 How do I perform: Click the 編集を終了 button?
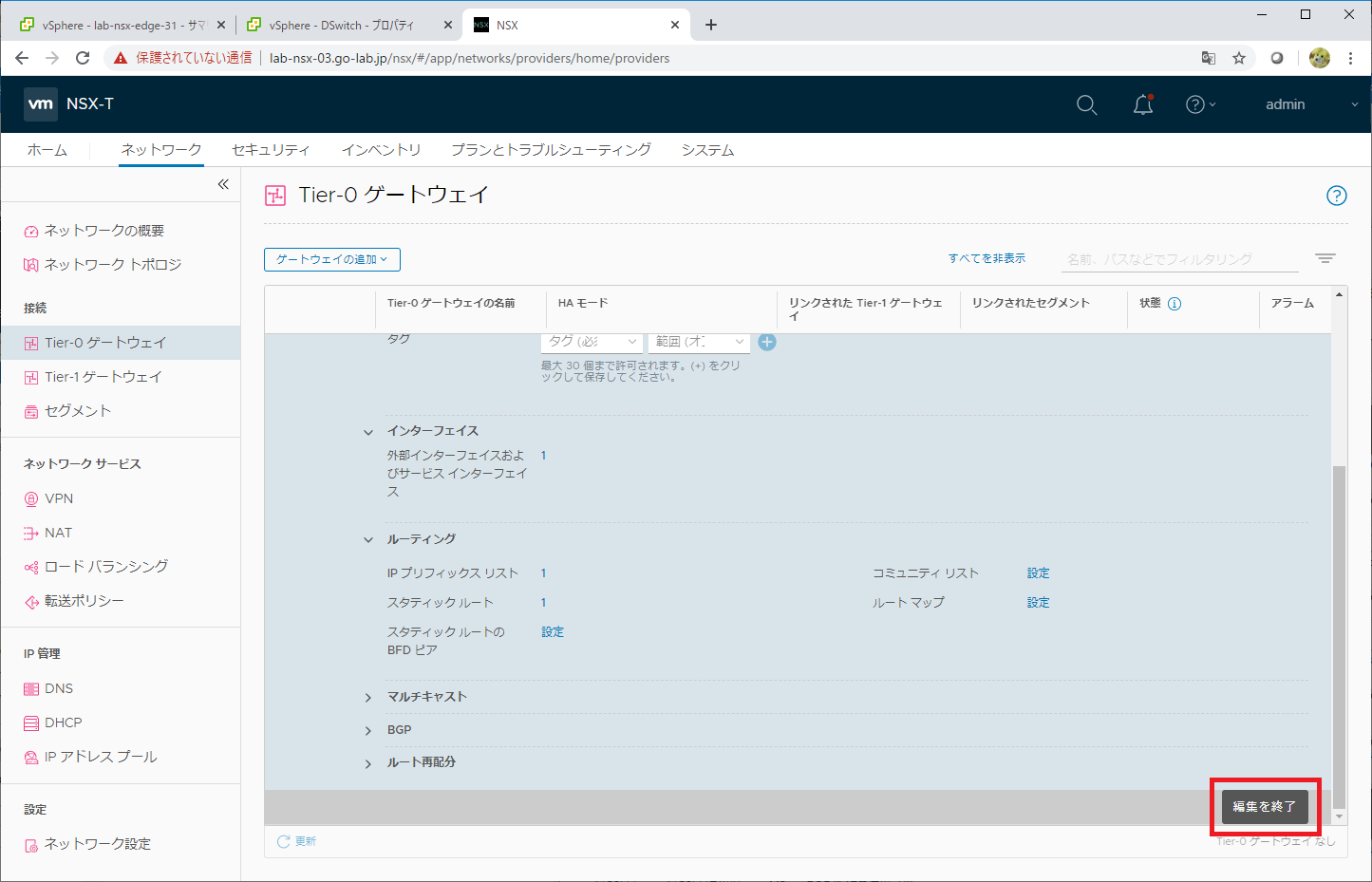1265,807
